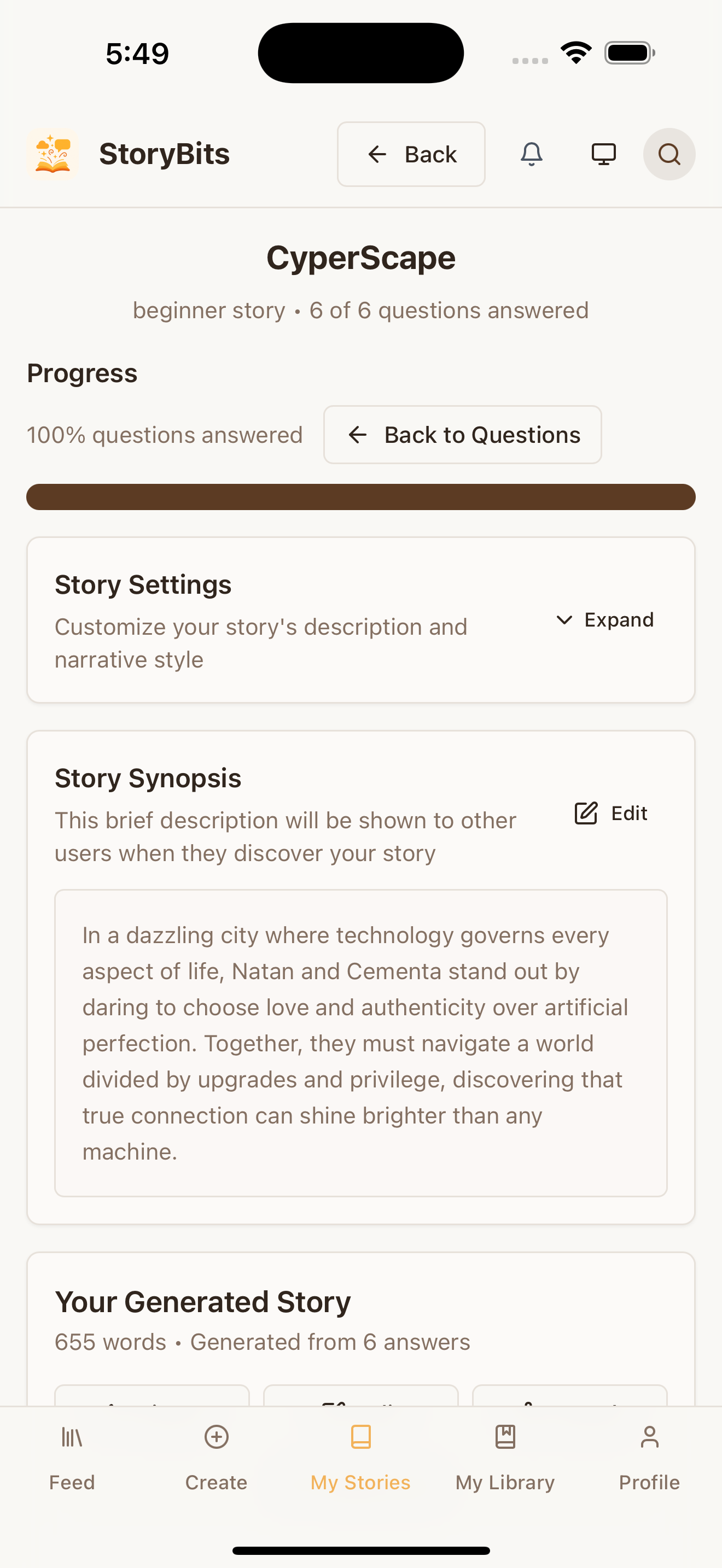Tap the monitor display icon

(x=603, y=154)
